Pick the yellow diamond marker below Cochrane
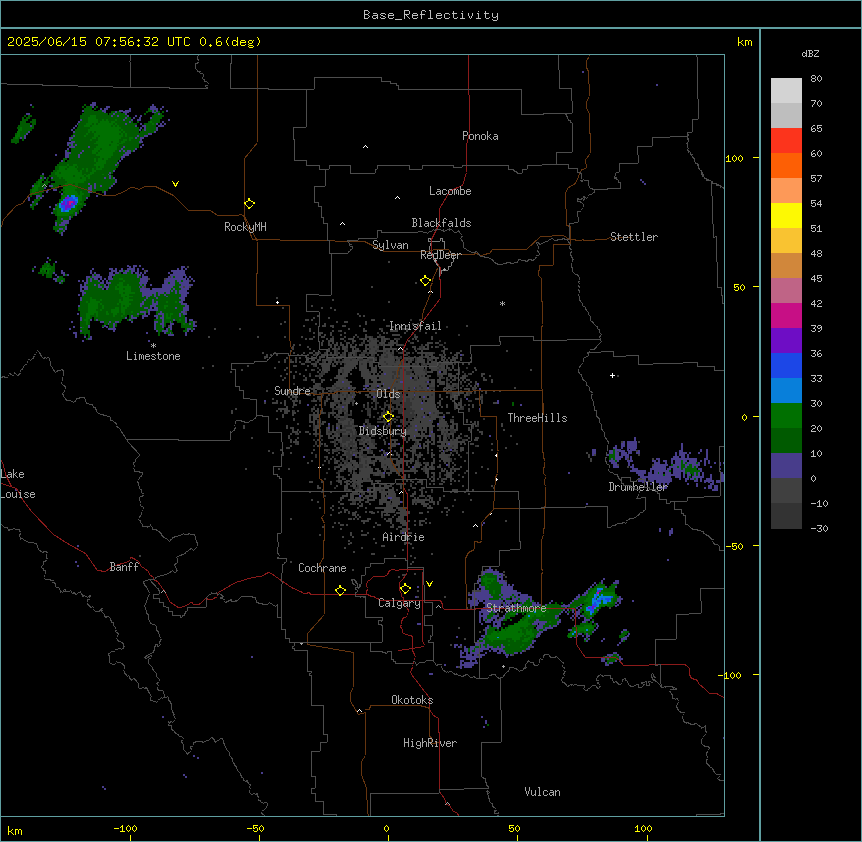Image resolution: width=862 pixels, height=842 pixels. click(340, 590)
